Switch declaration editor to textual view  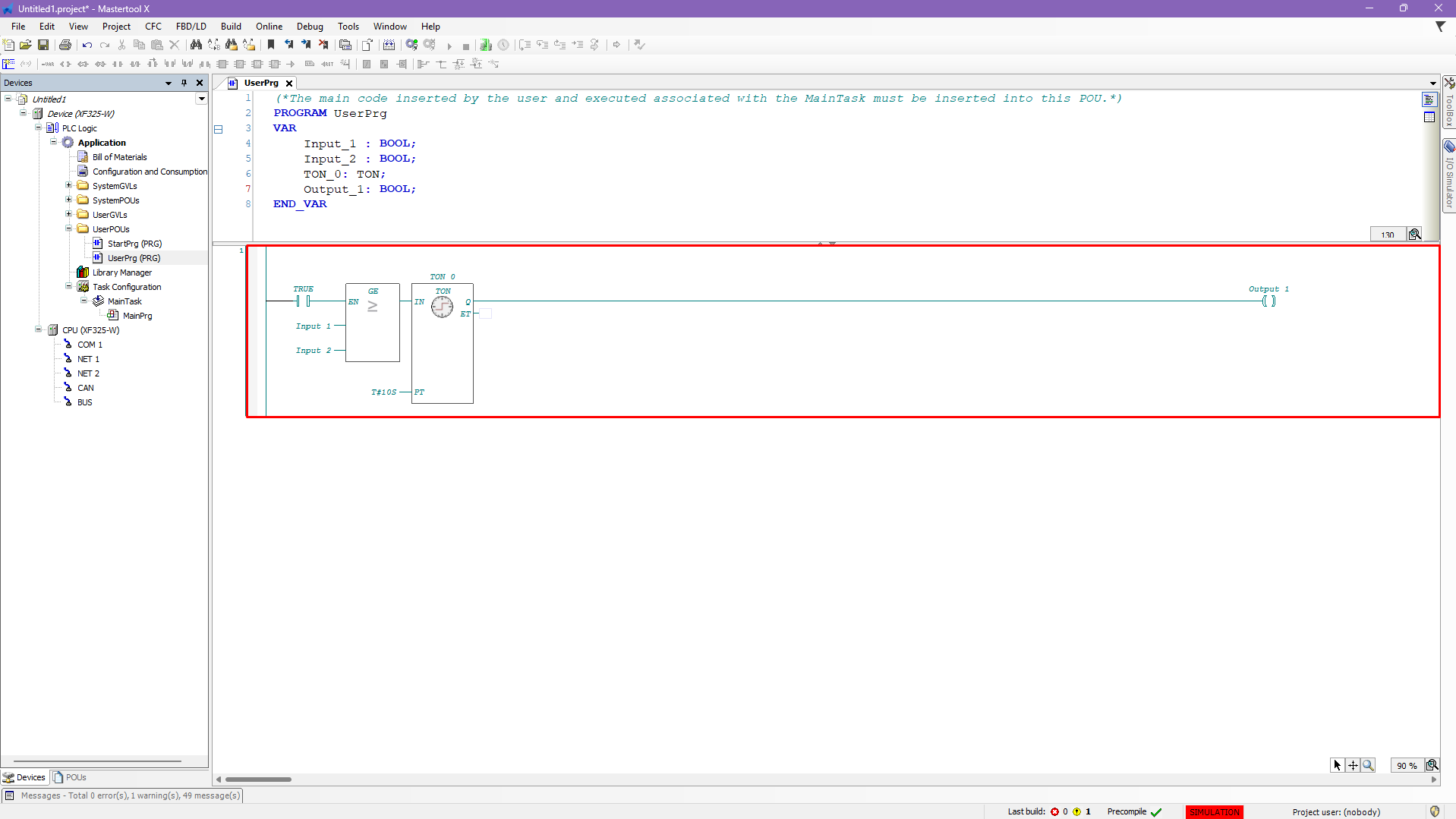(x=1429, y=100)
